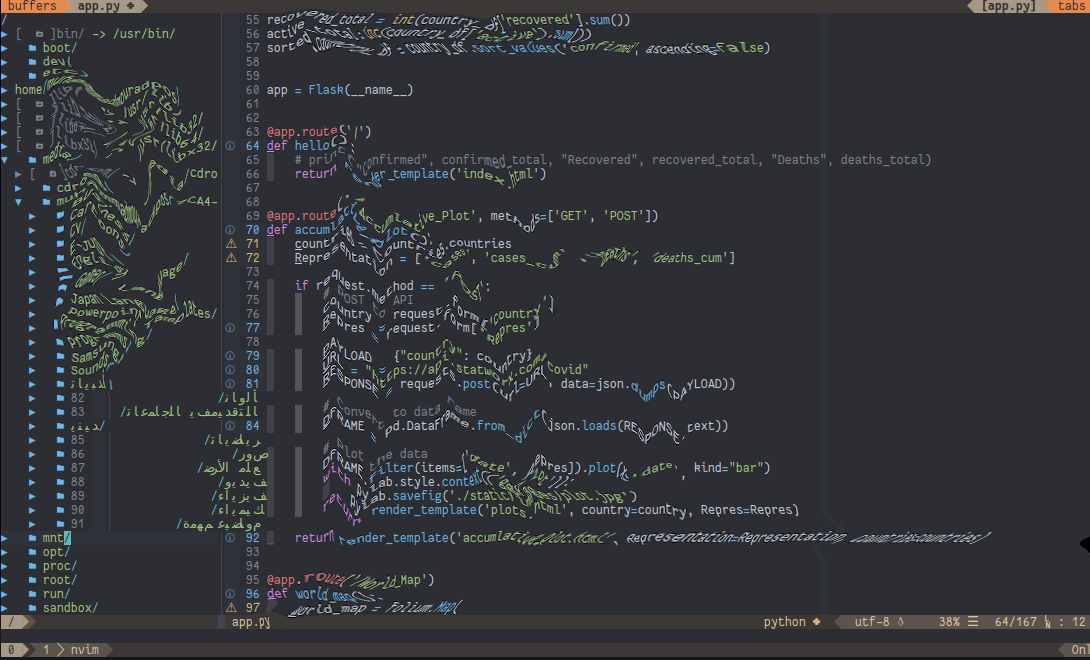Click the buffers label in tabline

[x=32, y=6]
